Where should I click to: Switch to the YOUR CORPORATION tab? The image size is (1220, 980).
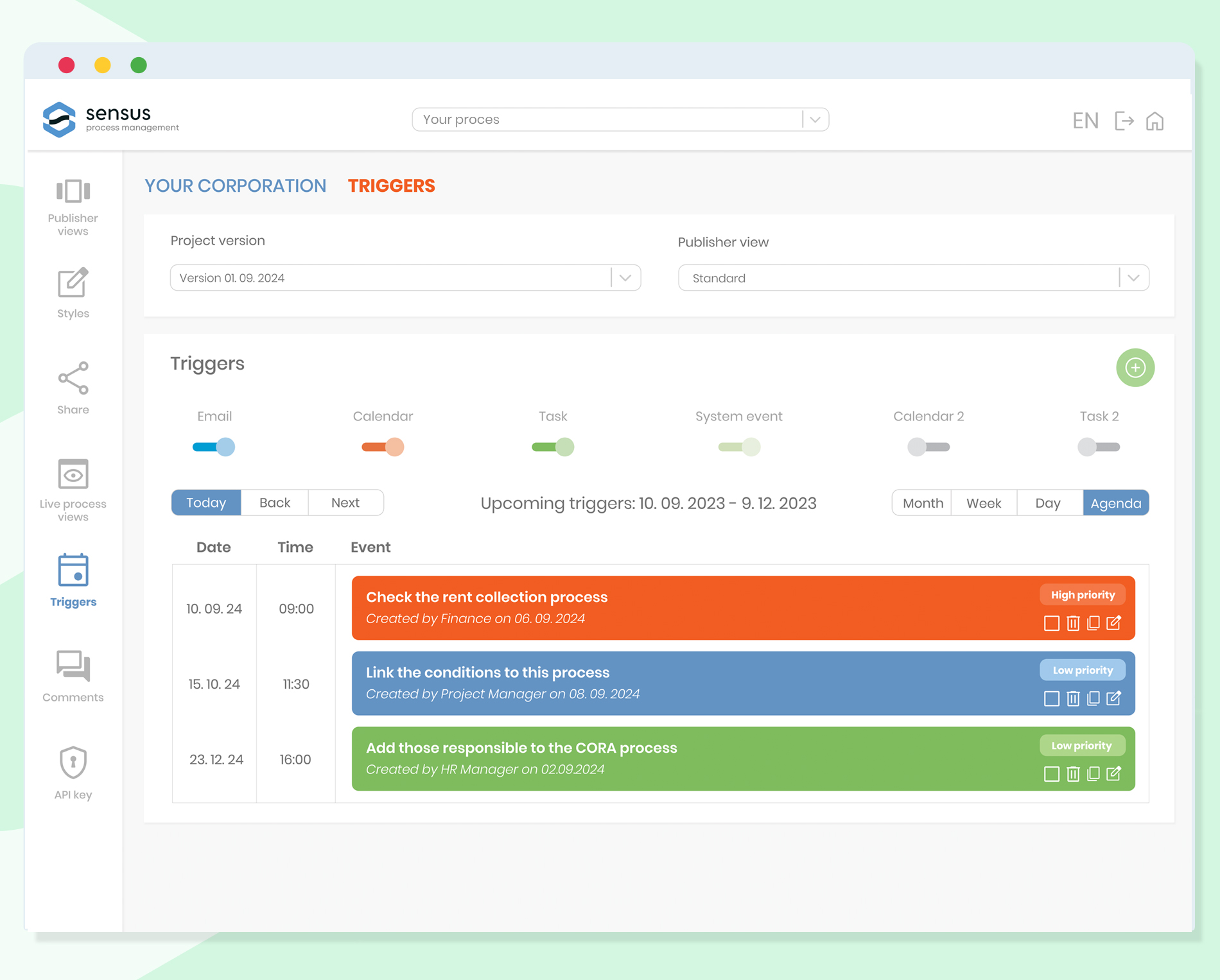pos(235,185)
